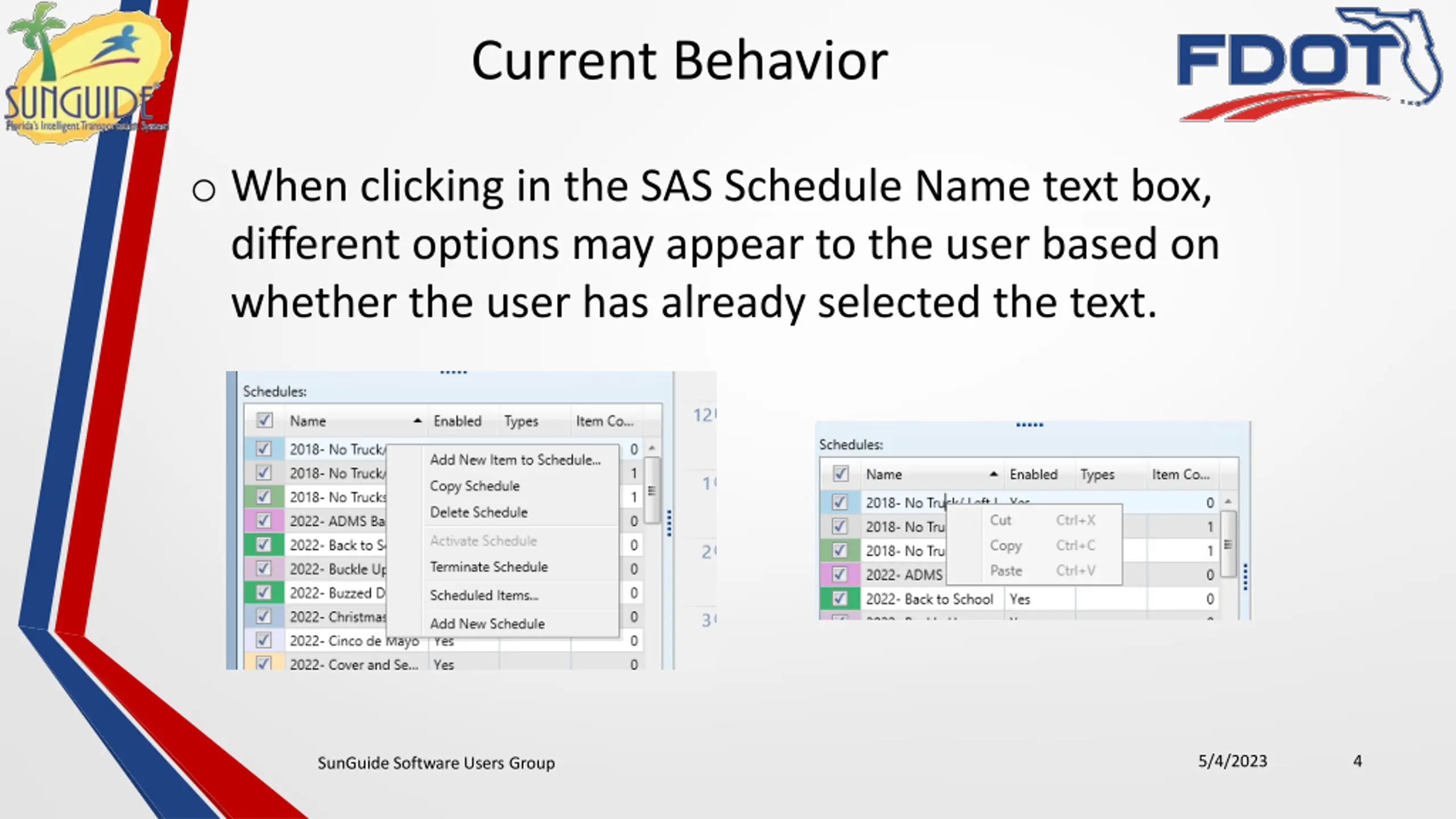Click the Name column sort arrow in right panel
Image resolution: width=1456 pixels, height=819 pixels.
pos(994,474)
